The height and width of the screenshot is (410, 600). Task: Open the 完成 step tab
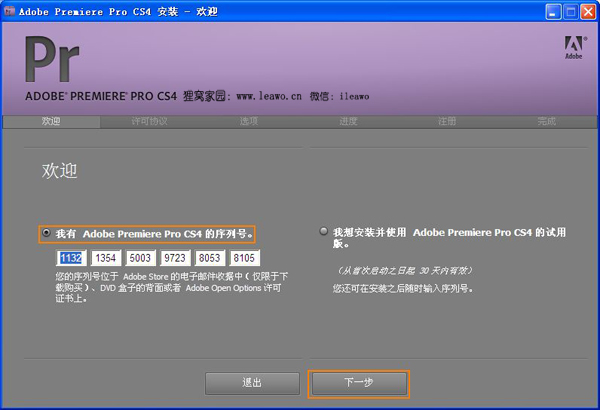[546, 122]
